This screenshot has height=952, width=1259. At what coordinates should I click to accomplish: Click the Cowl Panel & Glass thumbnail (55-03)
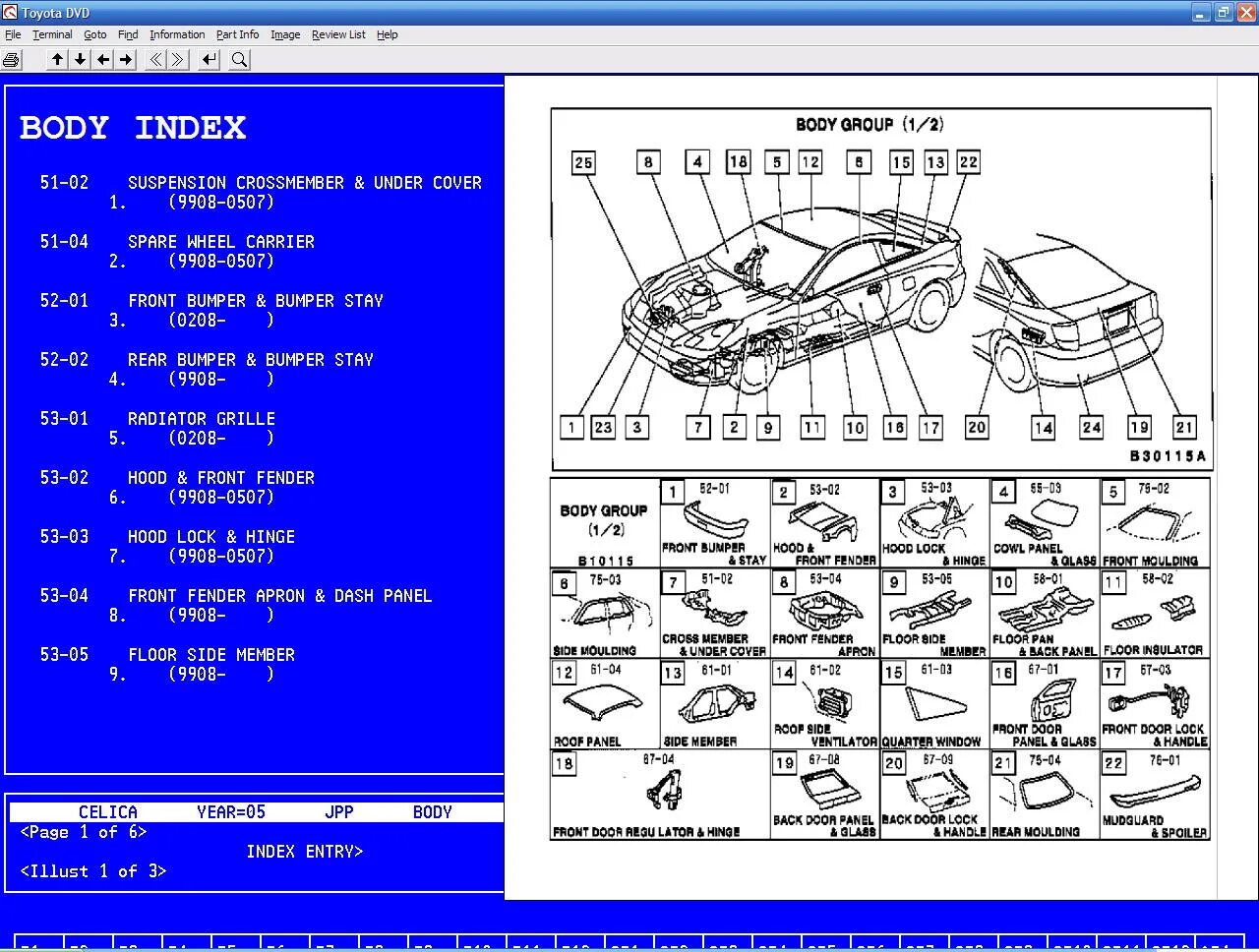coord(1045,523)
